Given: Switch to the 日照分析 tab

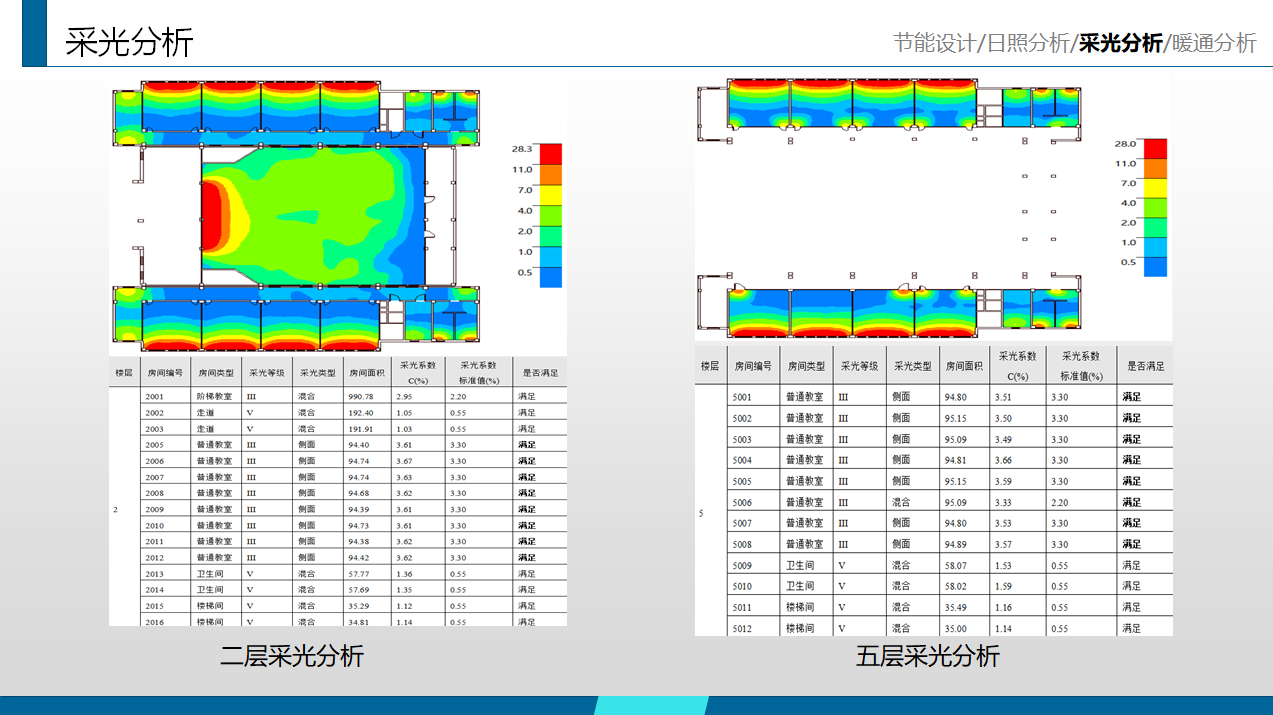Looking at the screenshot, I should [x=1028, y=43].
